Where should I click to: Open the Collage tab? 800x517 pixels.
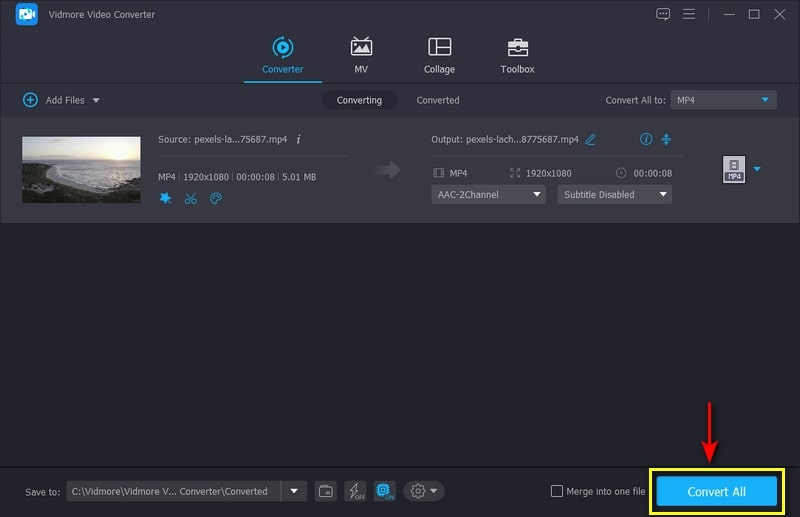[x=439, y=56]
